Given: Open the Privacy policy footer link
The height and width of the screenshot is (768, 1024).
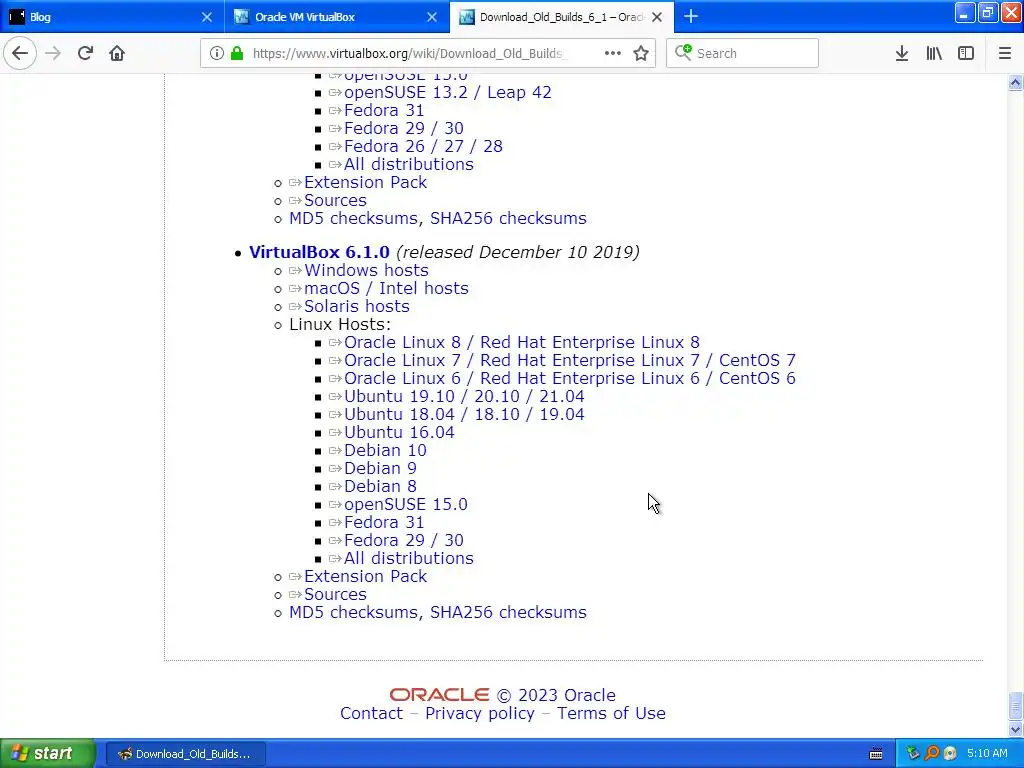Looking at the screenshot, I should pyautogui.click(x=480, y=713).
